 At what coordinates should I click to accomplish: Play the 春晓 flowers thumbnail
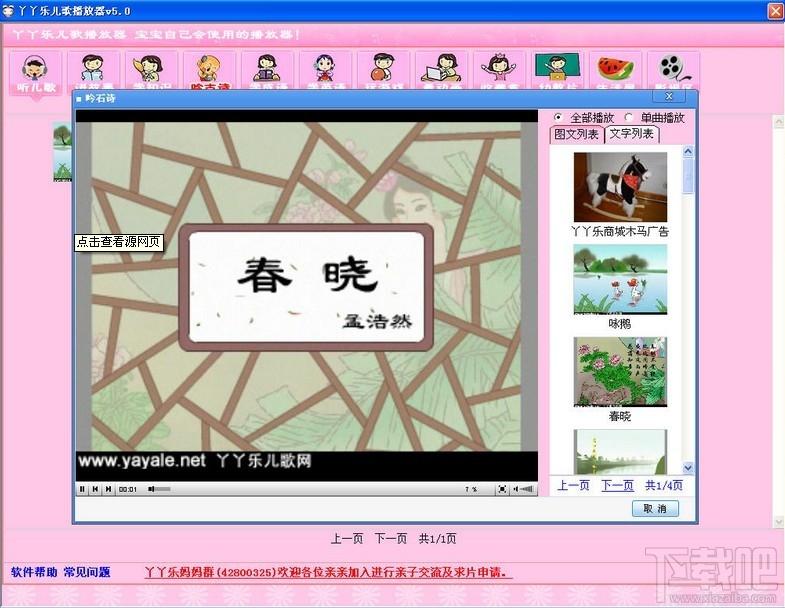pyautogui.click(x=620, y=372)
